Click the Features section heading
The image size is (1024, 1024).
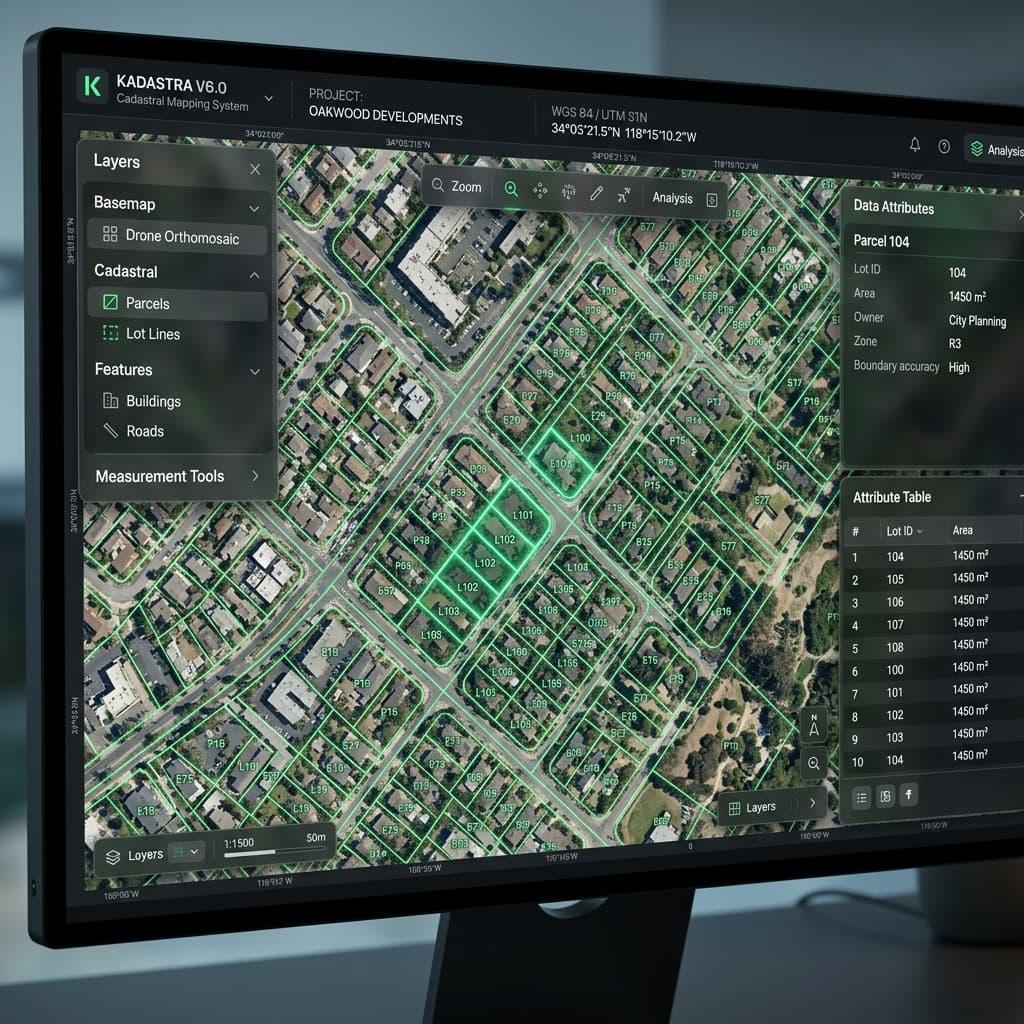123,369
